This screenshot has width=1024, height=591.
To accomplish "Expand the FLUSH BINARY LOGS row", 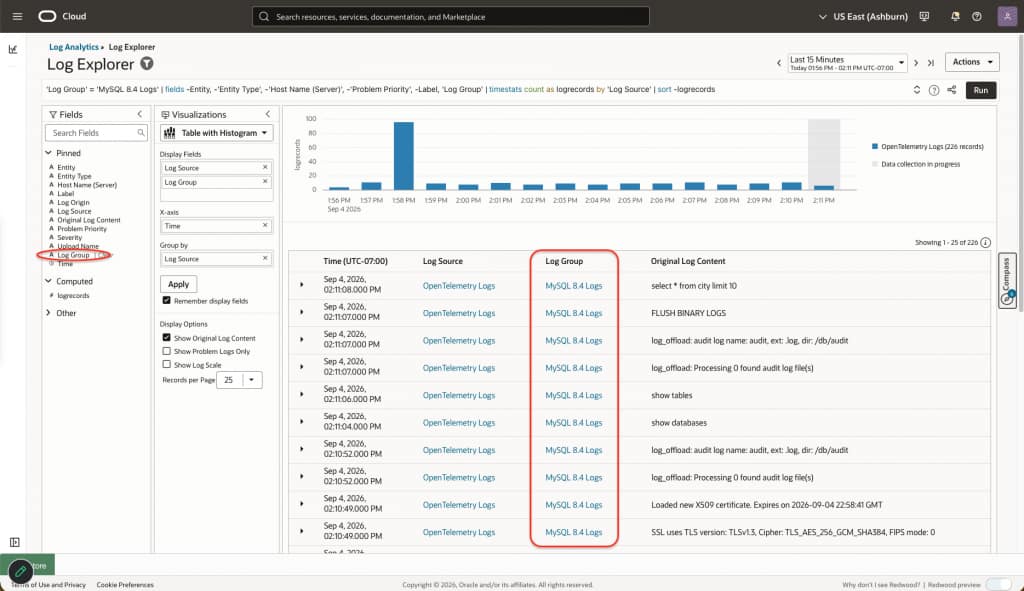I will (302, 312).
